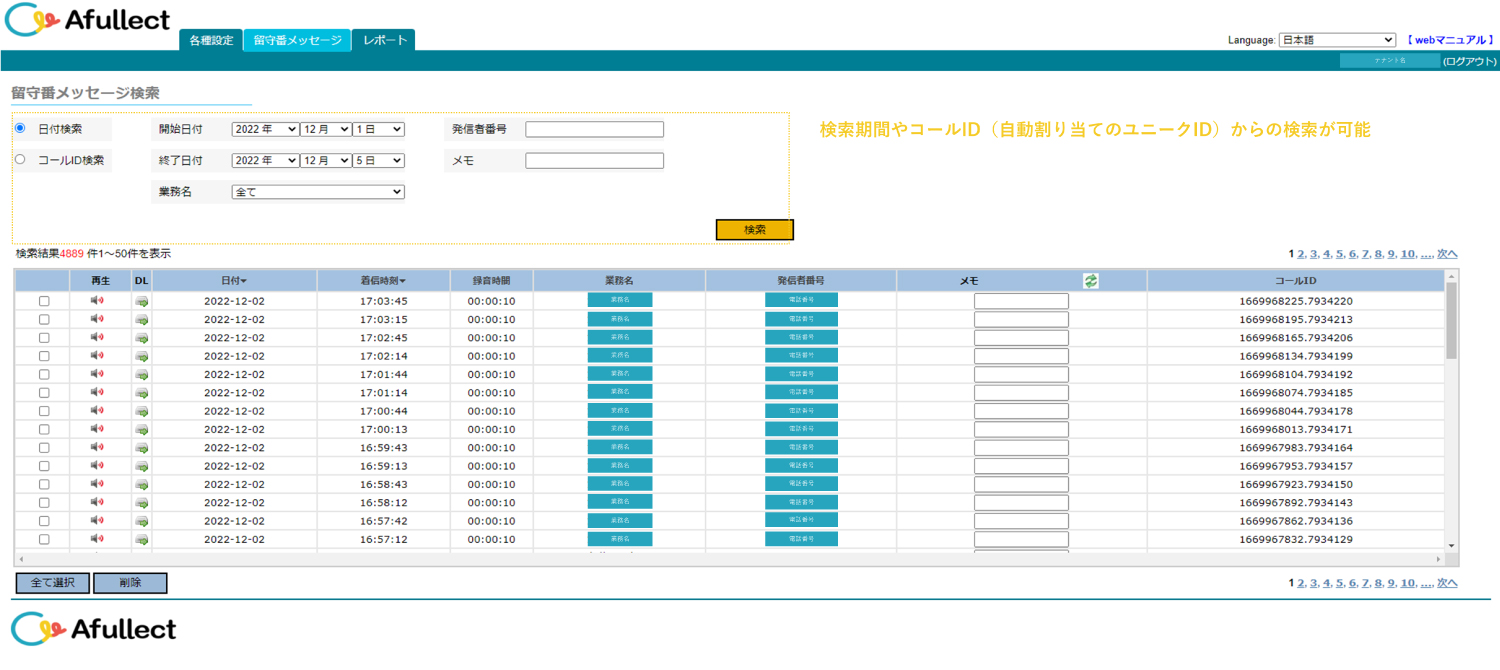
Task: Sort by the 着信時刻 column header
Action: [383, 281]
